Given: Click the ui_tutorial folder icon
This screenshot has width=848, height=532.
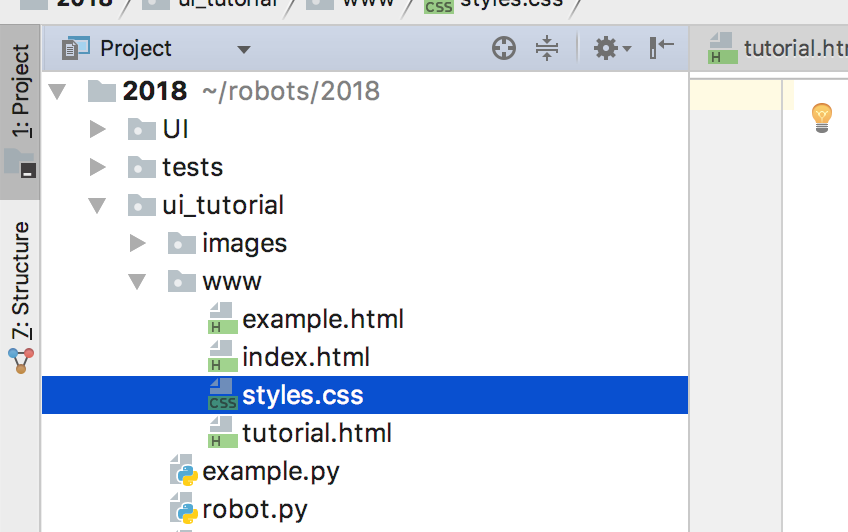Looking at the screenshot, I should (x=142, y=205).
